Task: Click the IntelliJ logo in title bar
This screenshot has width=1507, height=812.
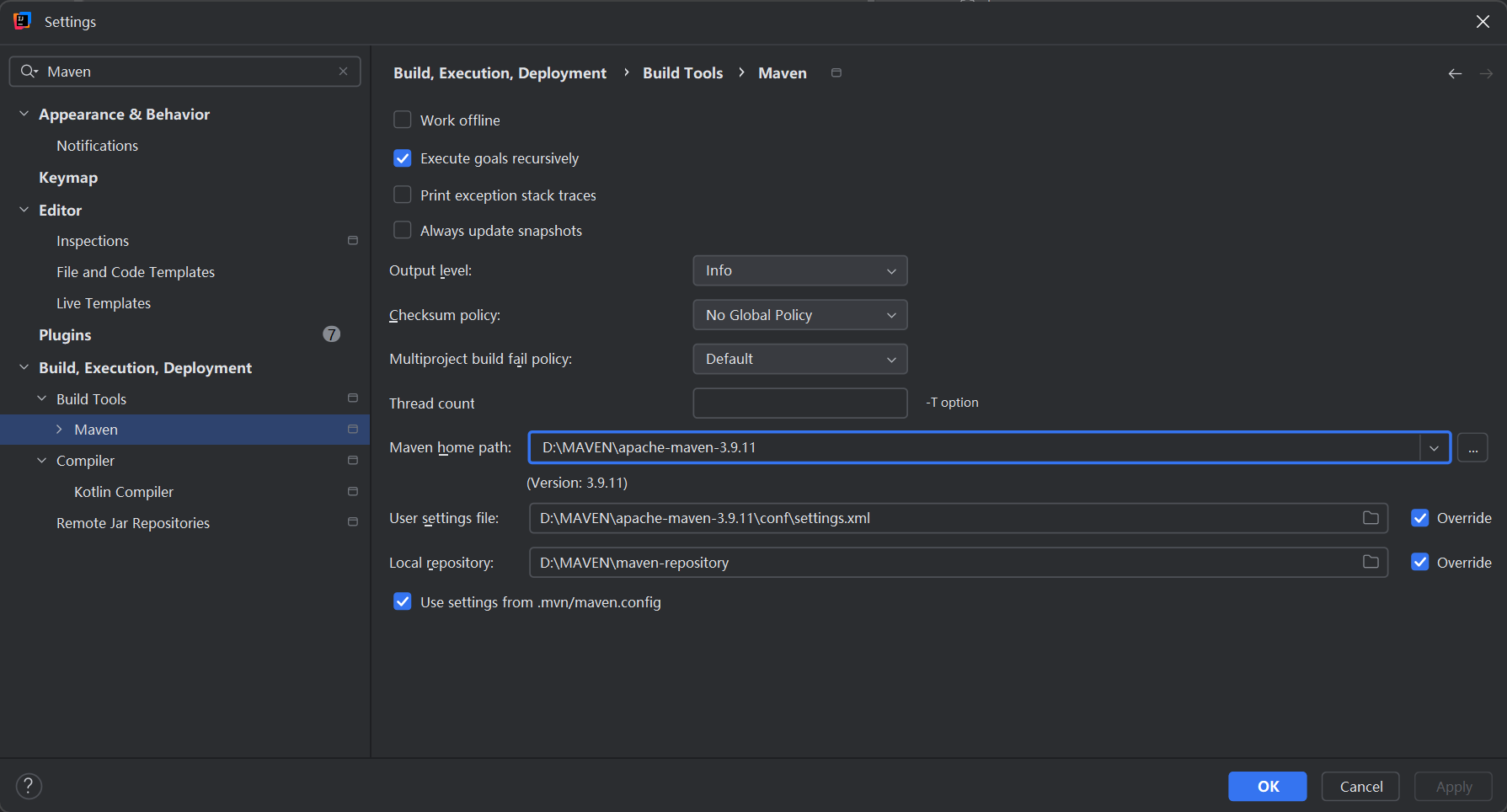Action: 23,21
